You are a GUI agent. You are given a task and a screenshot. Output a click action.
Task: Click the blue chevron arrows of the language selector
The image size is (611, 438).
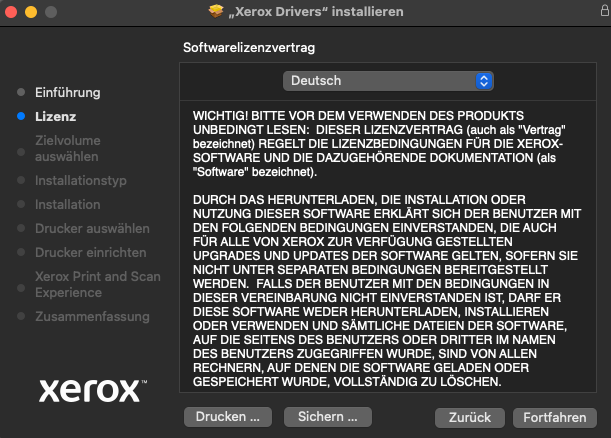click(484, 81)
